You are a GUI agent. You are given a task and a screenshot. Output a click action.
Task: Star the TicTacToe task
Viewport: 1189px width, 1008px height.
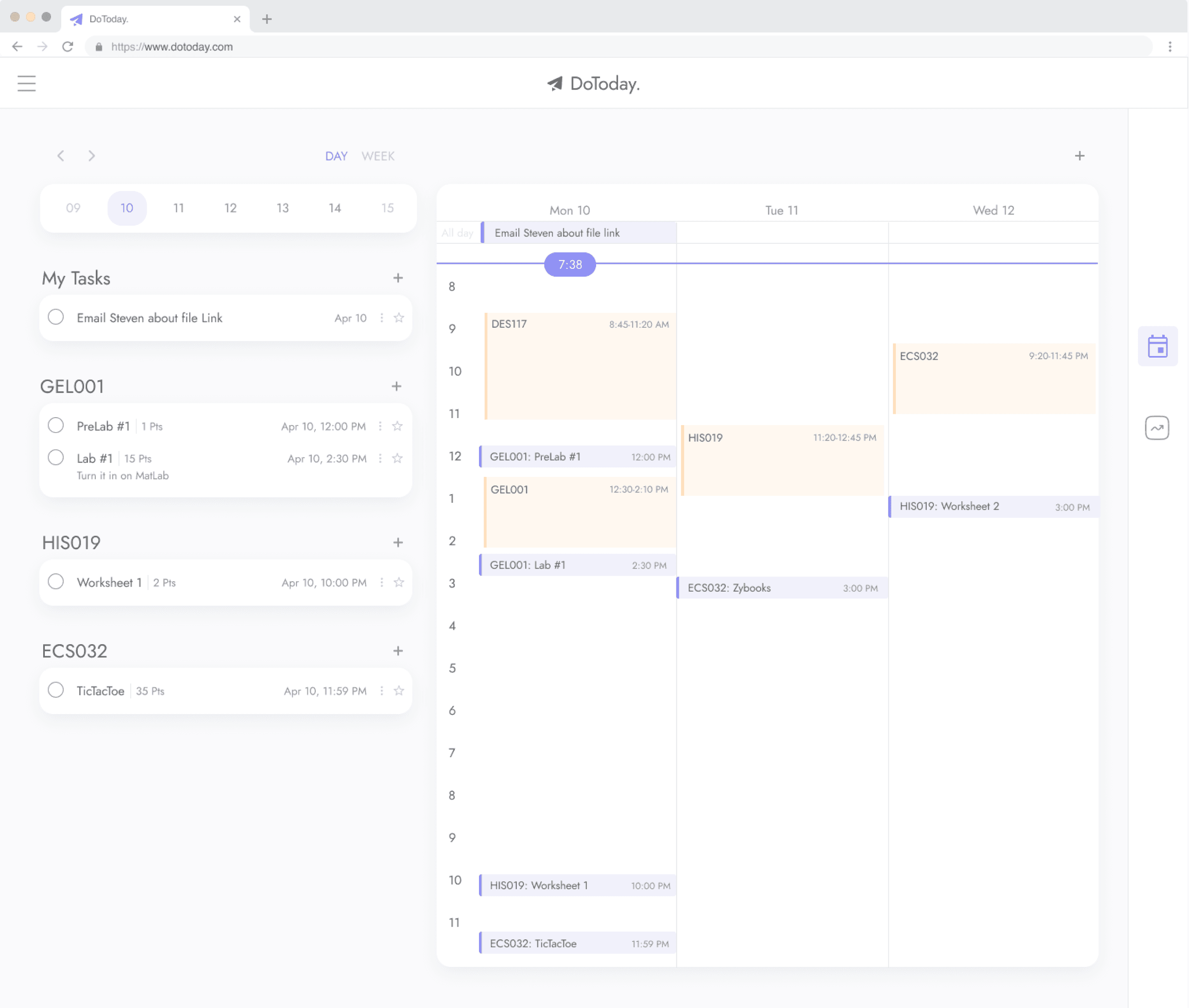tap(399, 691)
